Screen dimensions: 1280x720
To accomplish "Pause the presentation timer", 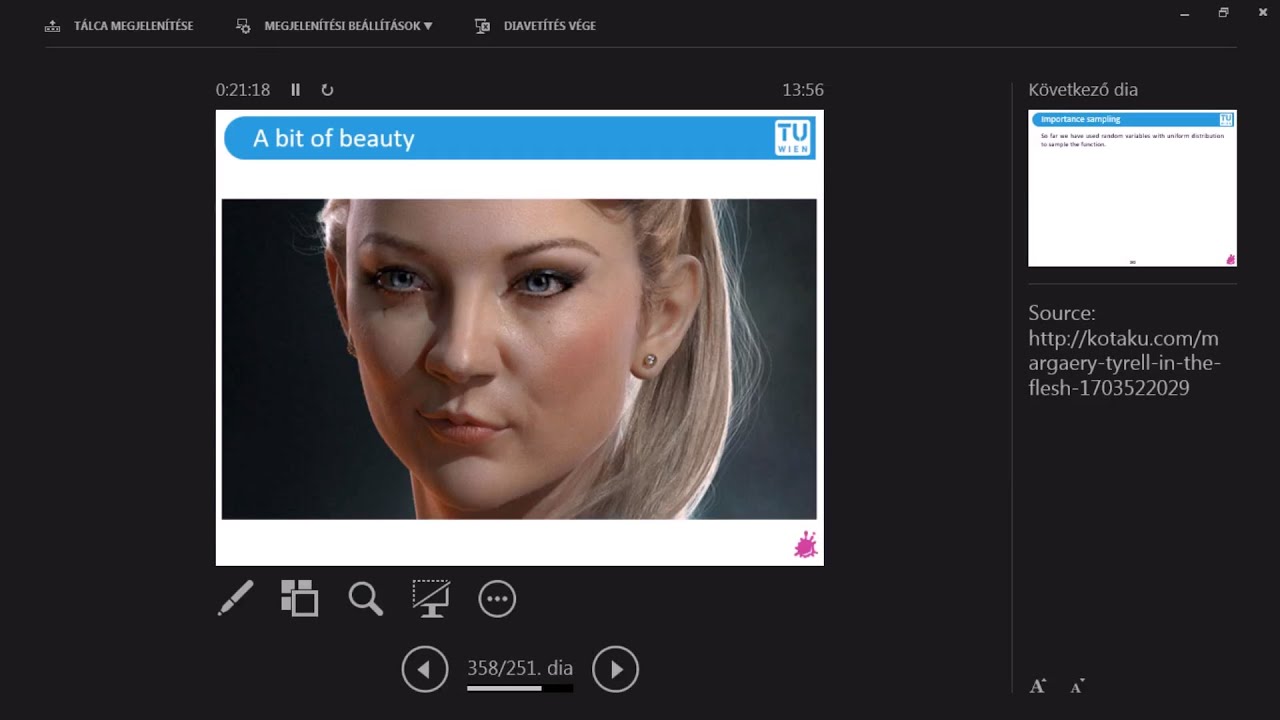I will tap(295, 90).
